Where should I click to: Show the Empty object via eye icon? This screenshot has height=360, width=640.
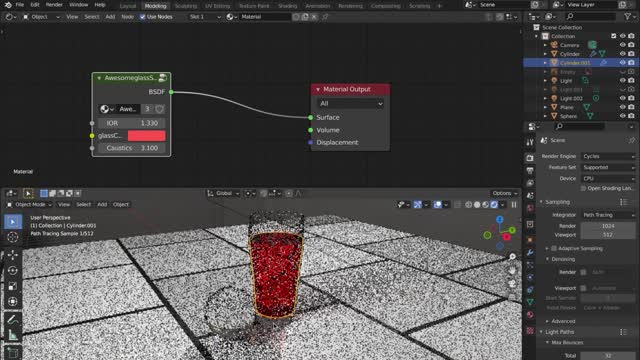coord(622,72)
